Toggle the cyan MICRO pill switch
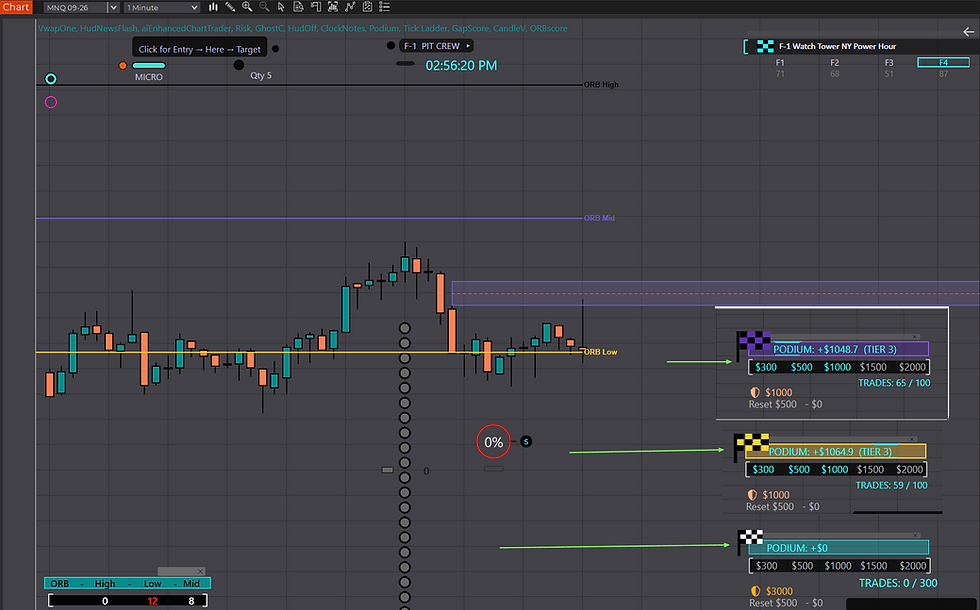 149,66
